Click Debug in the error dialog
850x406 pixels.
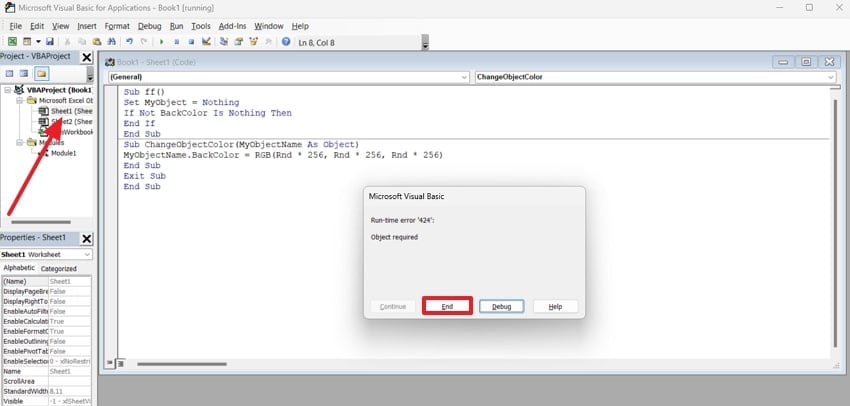pyautogui.click(x=501, y=306)
